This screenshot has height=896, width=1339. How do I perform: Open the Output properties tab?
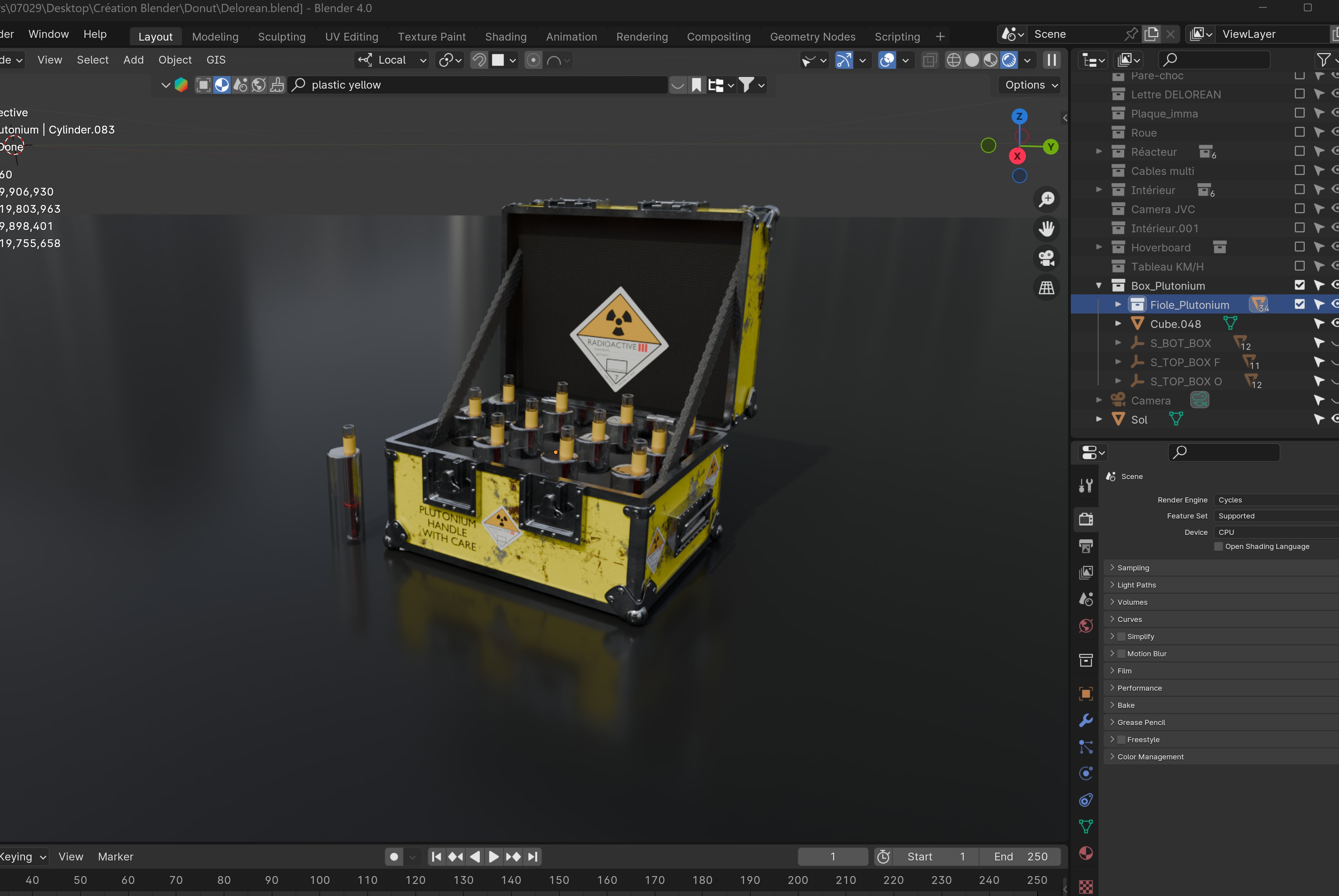click(x=1085, y=546)
